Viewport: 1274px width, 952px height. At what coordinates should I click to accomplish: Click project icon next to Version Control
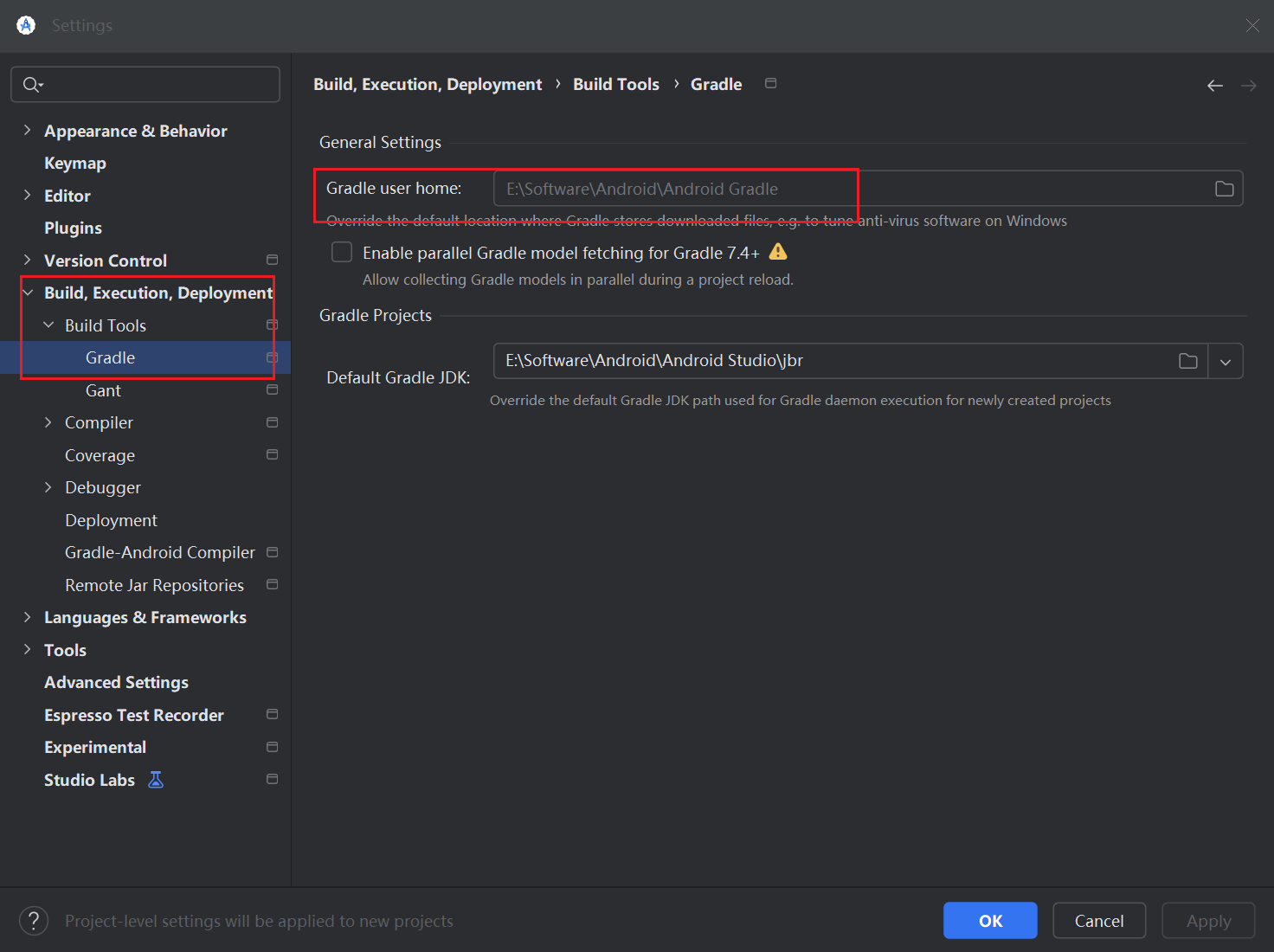272,260
